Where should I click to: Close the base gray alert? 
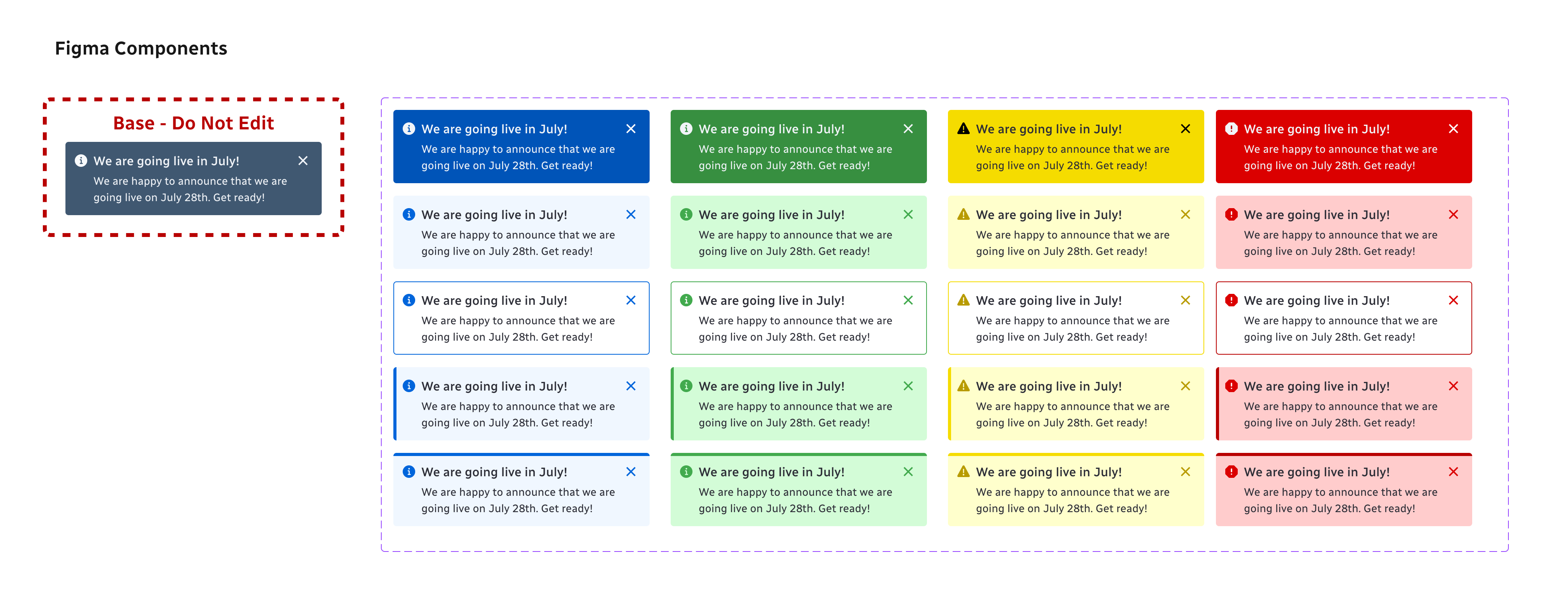pyautogui.click(x=303, y=161)
